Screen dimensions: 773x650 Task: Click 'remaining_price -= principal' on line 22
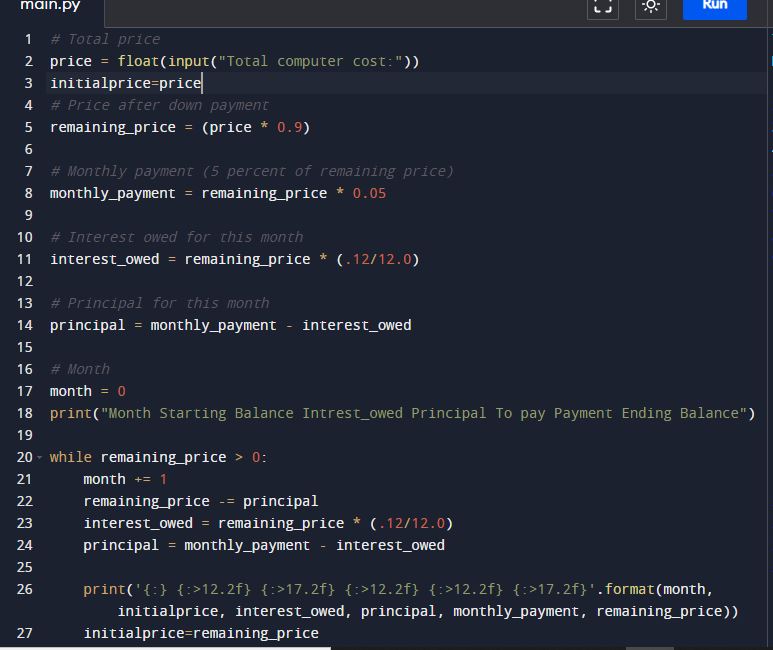(x=201, y=502)
